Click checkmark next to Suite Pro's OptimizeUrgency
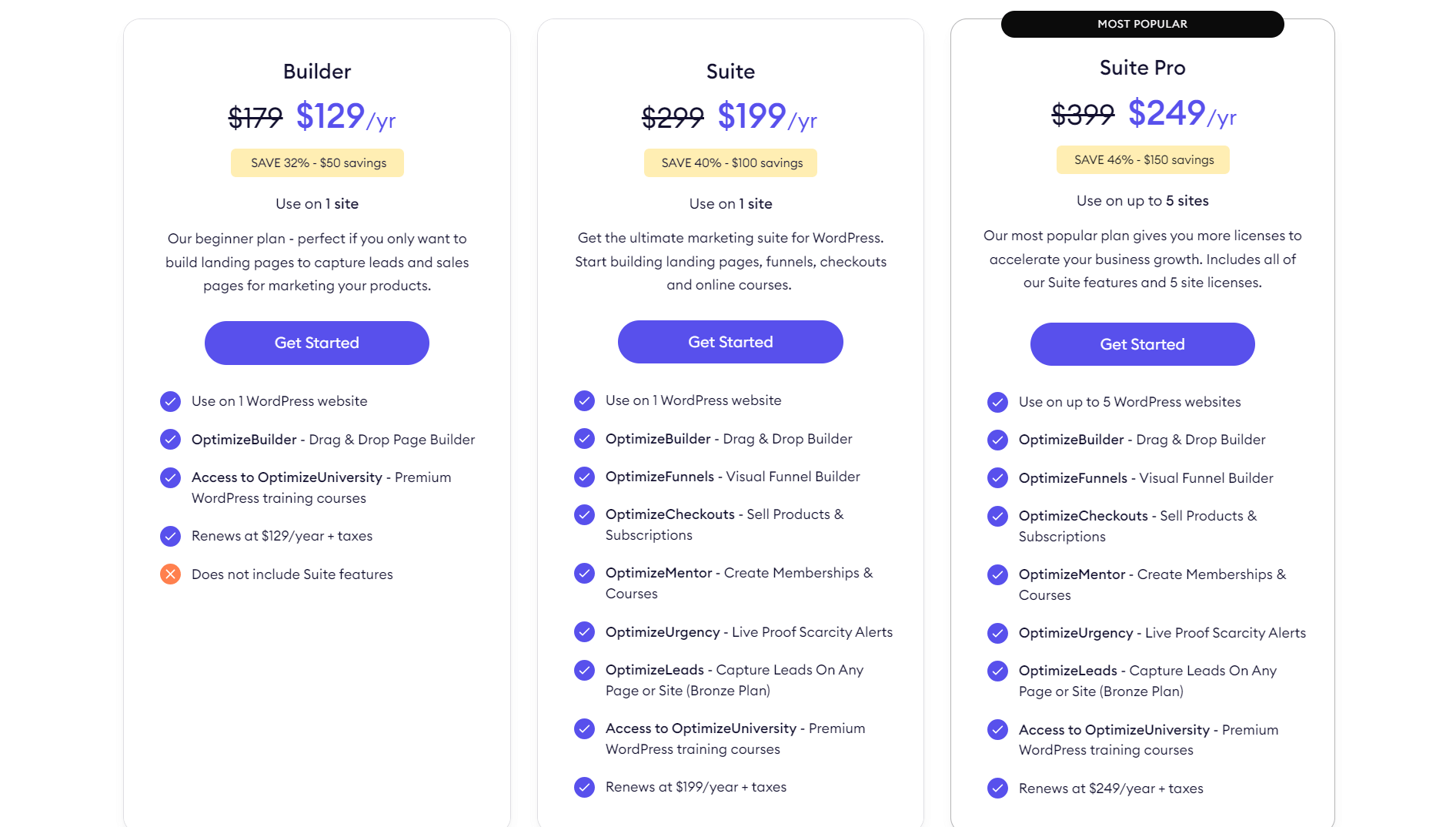1456x827 pixels. tap(997, 633)
